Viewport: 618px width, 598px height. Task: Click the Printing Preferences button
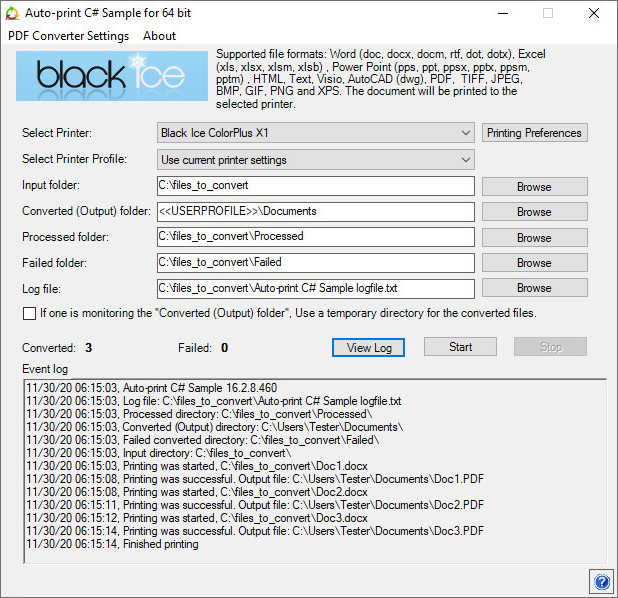[x=534, y=133]
